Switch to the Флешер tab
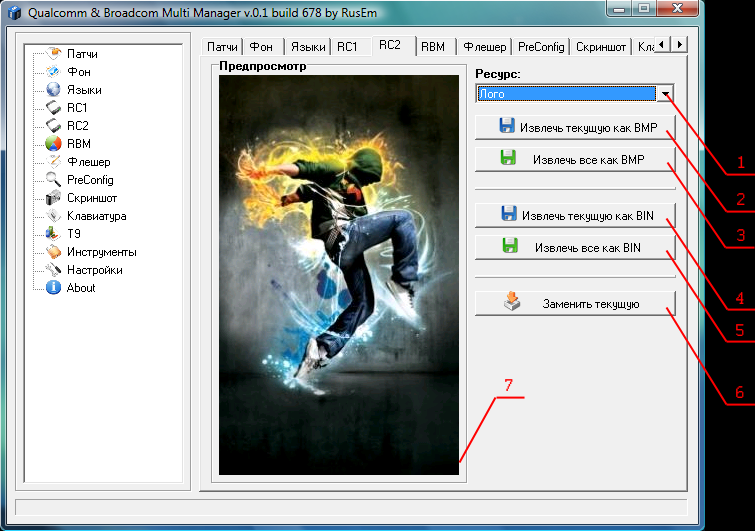This screenshot has height=531, width=755. [484, 47]
